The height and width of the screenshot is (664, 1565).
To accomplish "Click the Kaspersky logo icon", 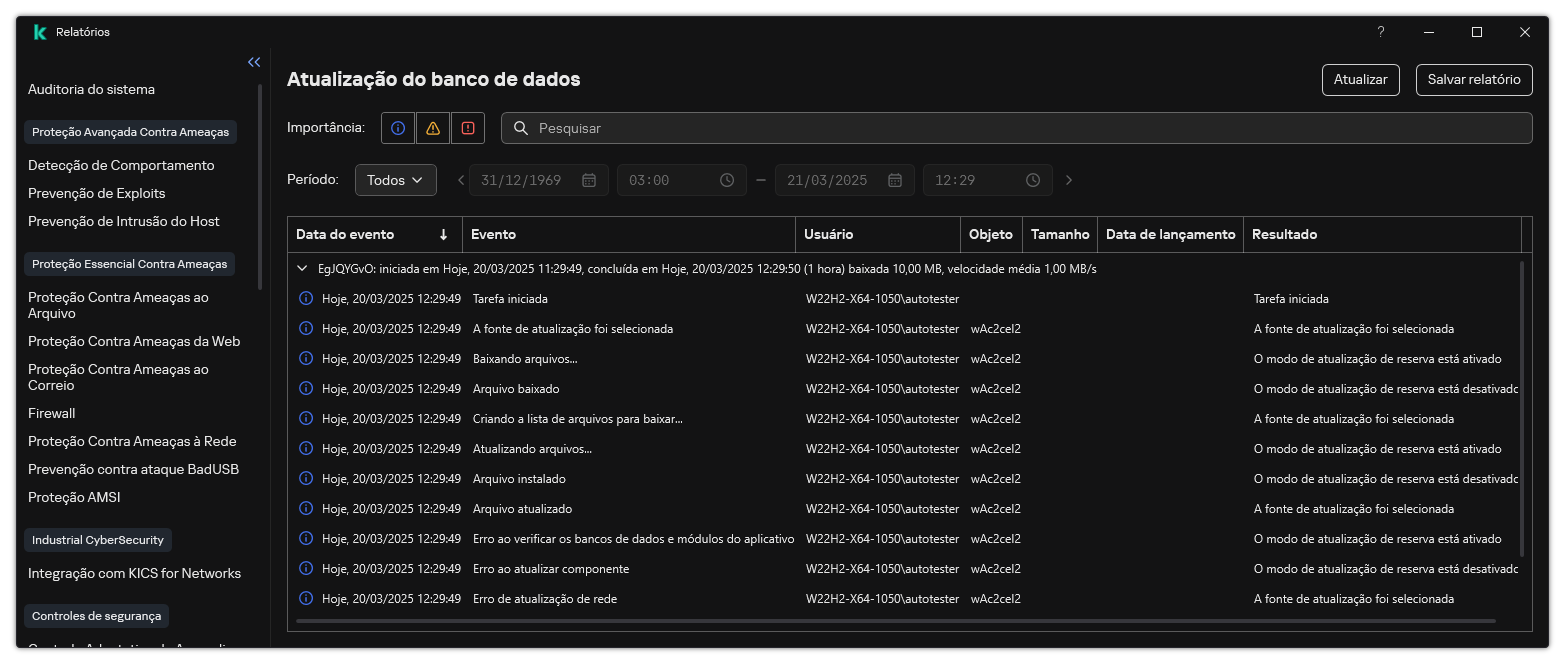I will coord(38,31).
